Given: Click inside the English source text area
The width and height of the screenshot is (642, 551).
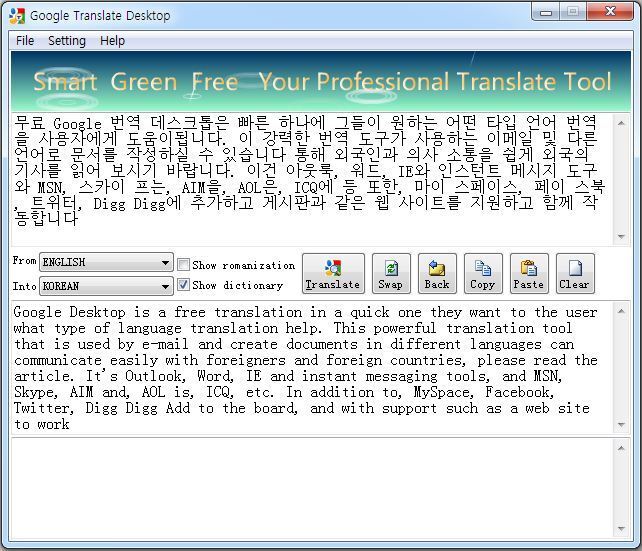Looking at the screenshot, I should click(x=312, y=368).
